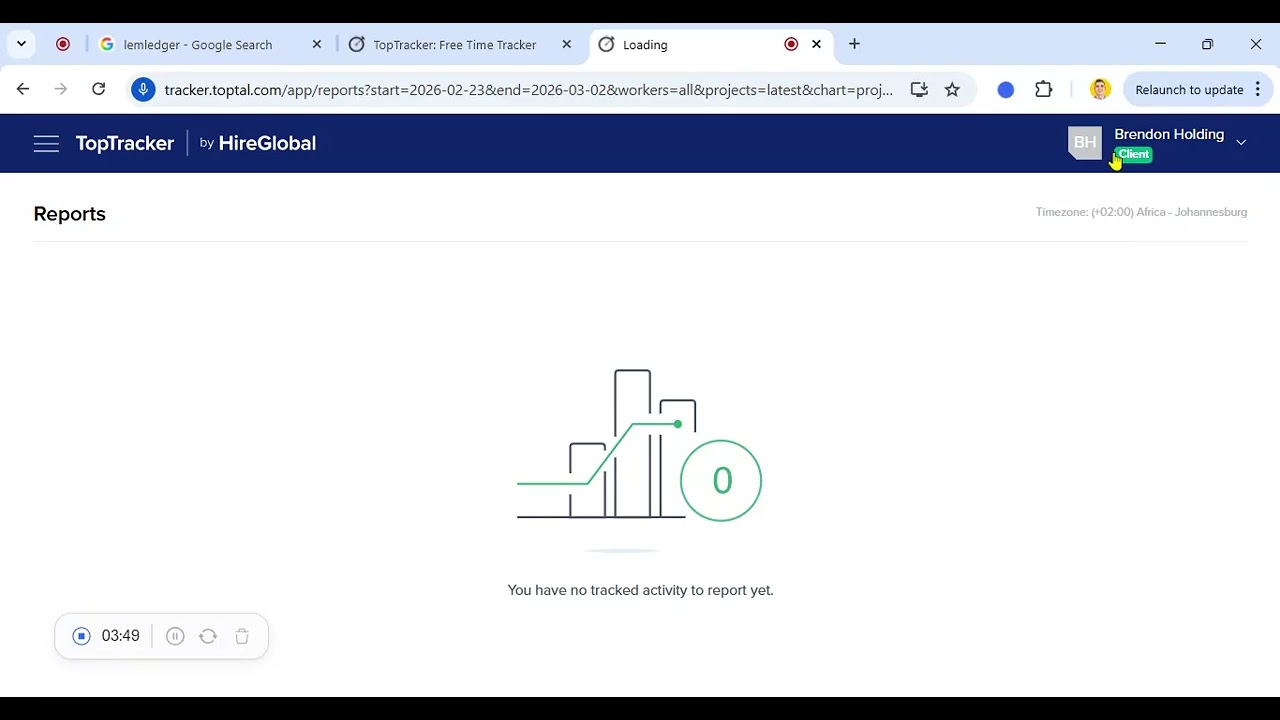1280x720 pixels.
Task: Click the Reports page heading
Action: pyautogui.click(x=69, y=214)
